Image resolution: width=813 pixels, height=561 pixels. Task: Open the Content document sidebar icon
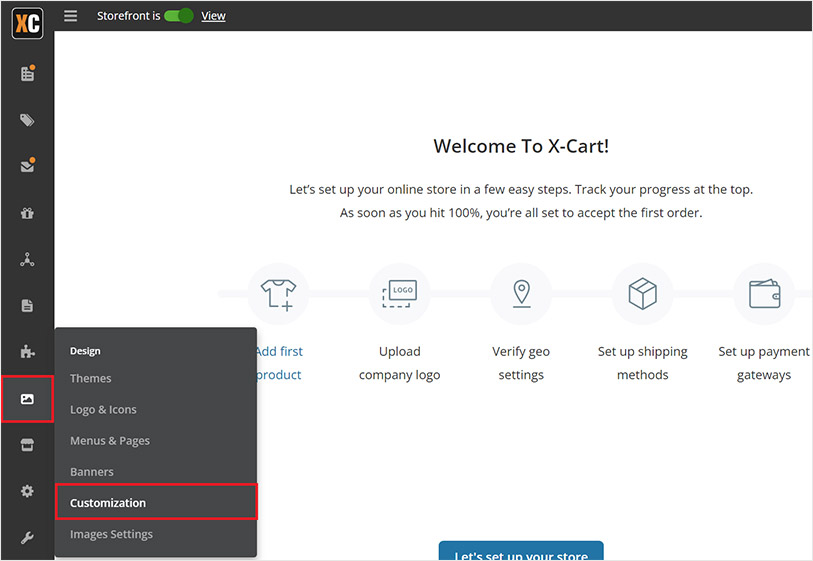tap(27, 305)
